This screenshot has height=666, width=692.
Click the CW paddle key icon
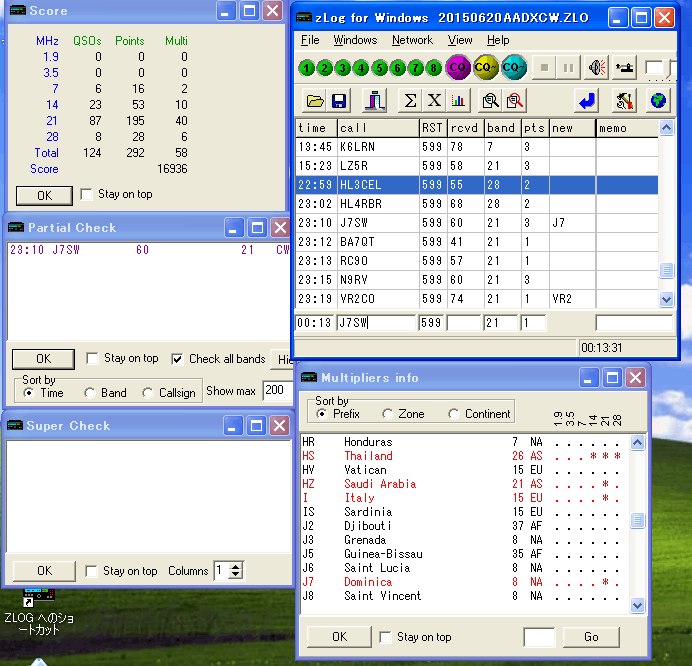coord(624,68)
